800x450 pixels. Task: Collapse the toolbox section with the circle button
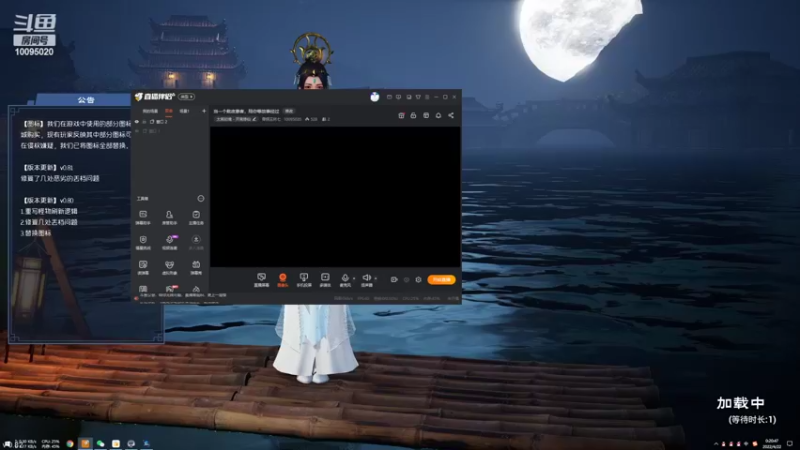tap(201, 198)
